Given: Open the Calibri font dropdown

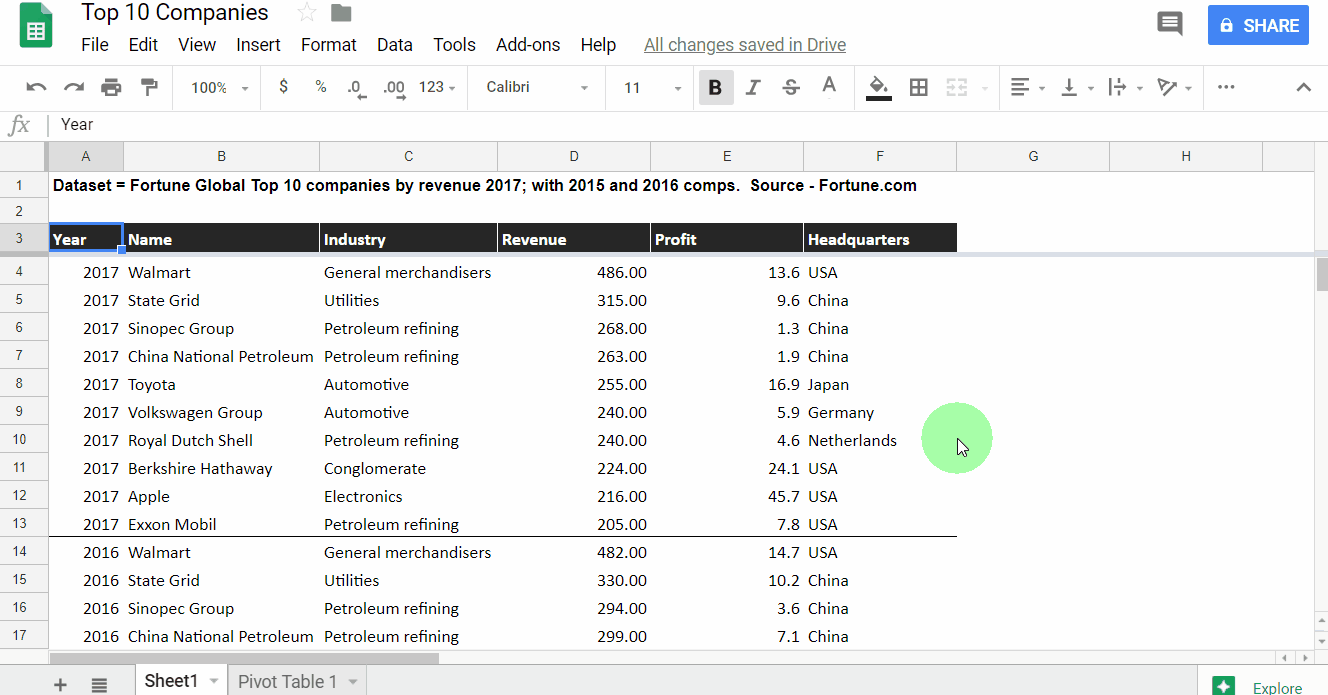Looking at the screenshot, I should [x=537, y=87].
